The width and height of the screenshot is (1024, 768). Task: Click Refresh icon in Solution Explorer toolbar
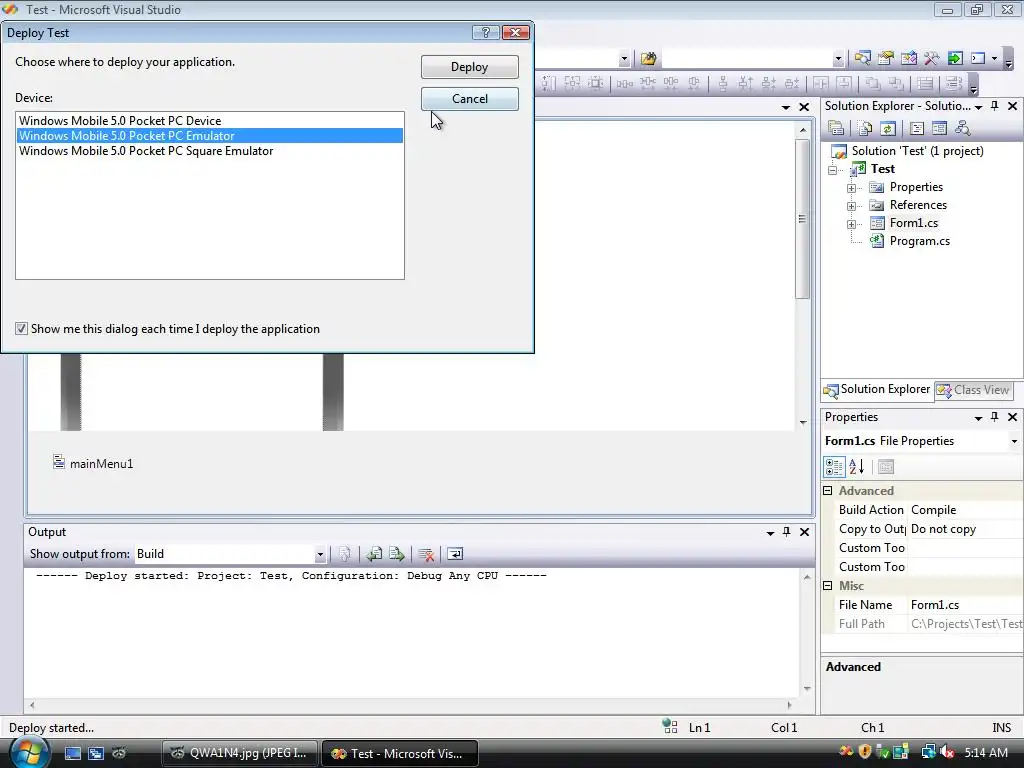point(887,129)
